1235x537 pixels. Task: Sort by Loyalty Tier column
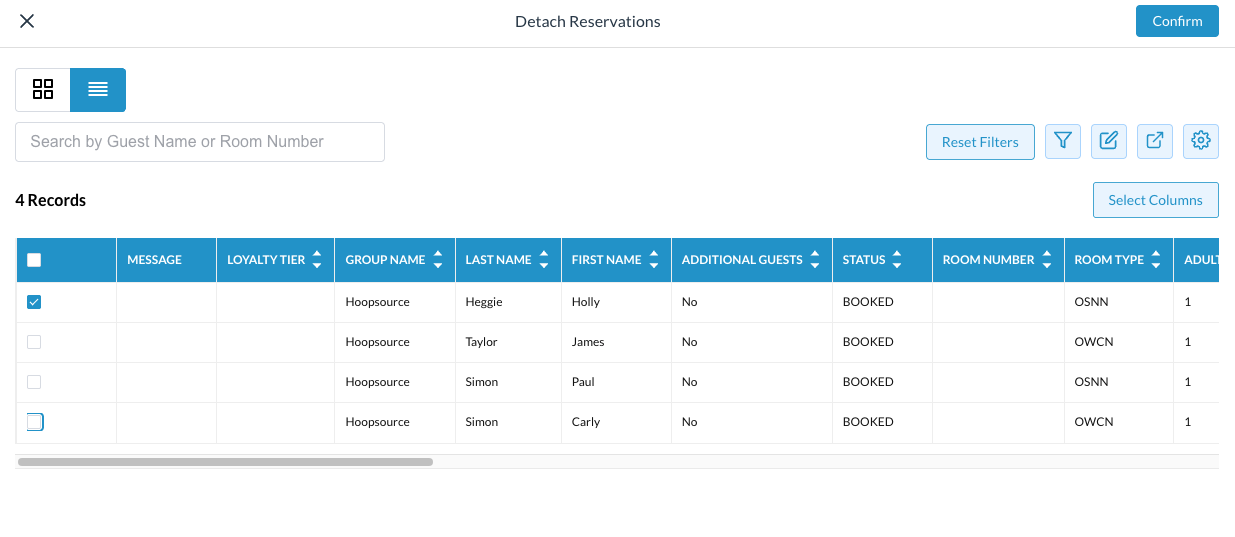coord(317,260)
